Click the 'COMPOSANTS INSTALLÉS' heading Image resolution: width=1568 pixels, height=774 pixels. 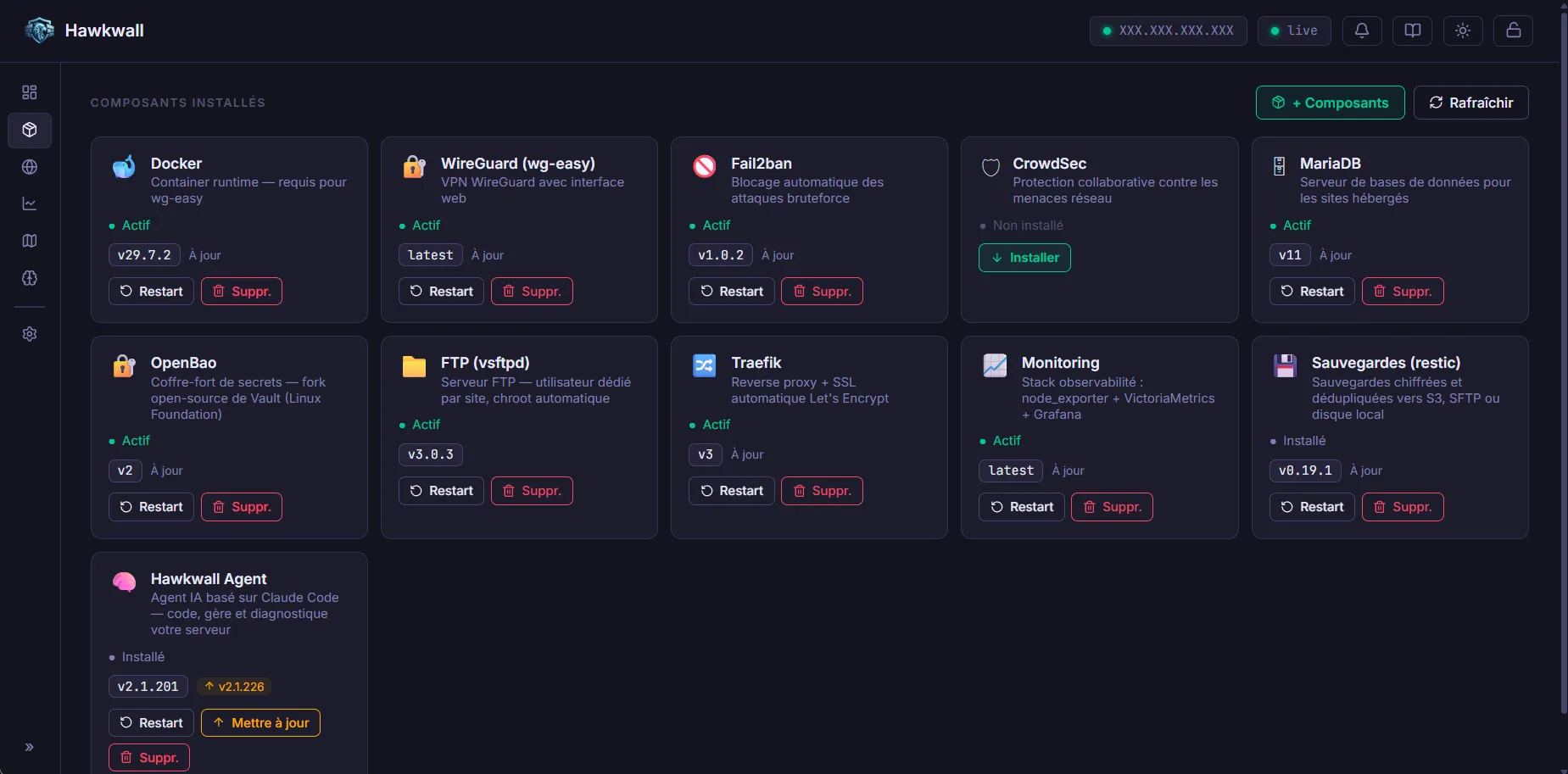pyautogui.click(x=178, y=103)
